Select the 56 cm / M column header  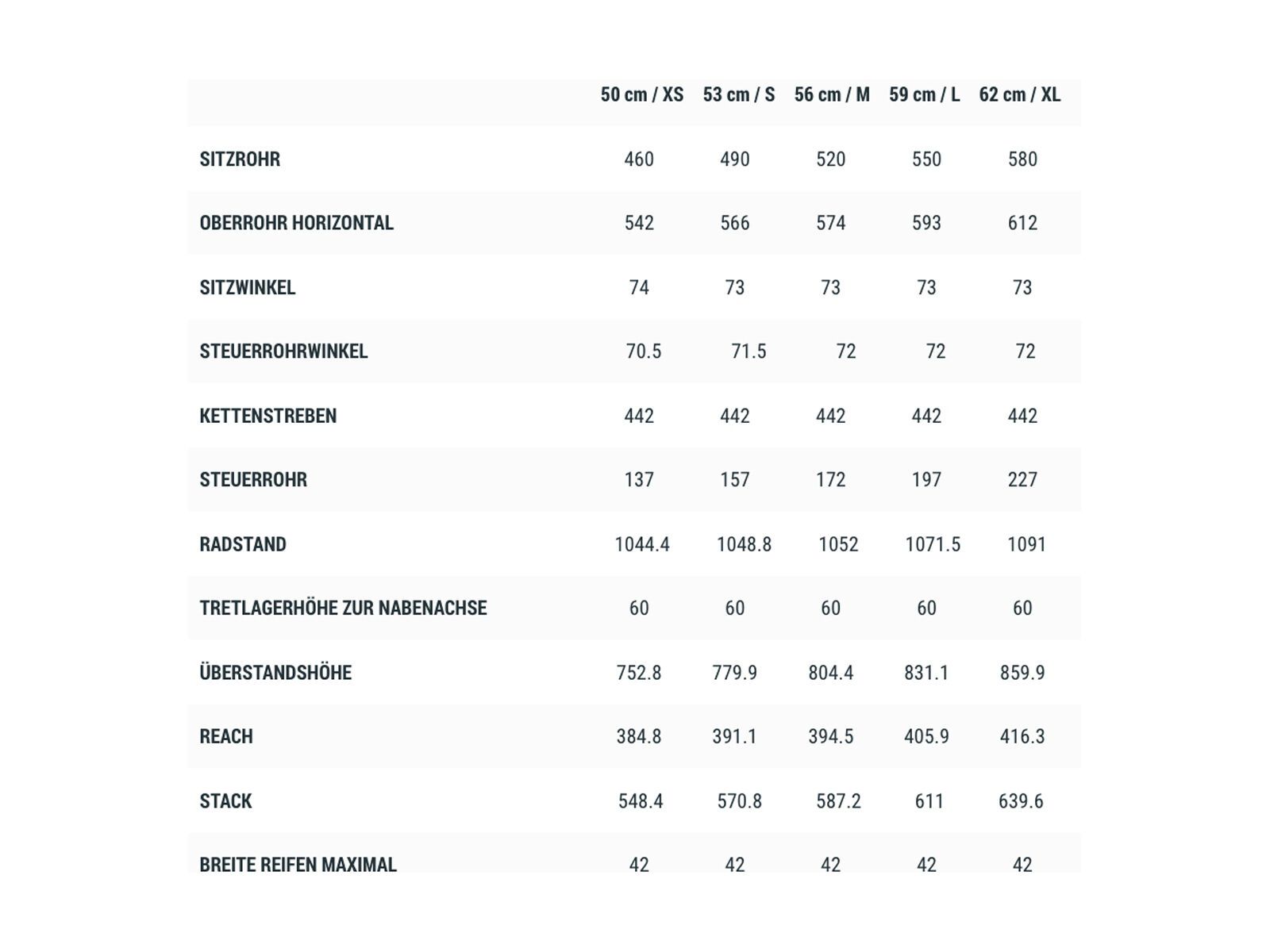(x=832, y=95)
